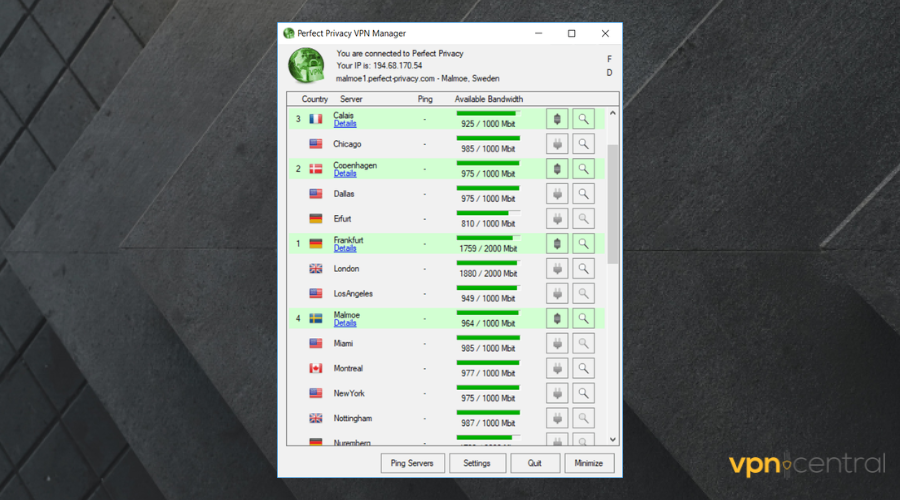Connect to Chicago server plug icon
The height and width of the screenshot is (500, 900).
pos(557,144)
